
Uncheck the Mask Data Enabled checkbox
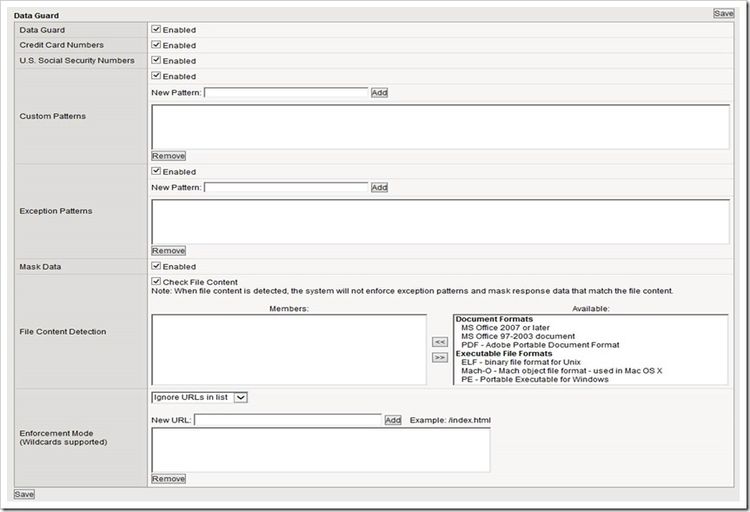[x=156, y=266]
